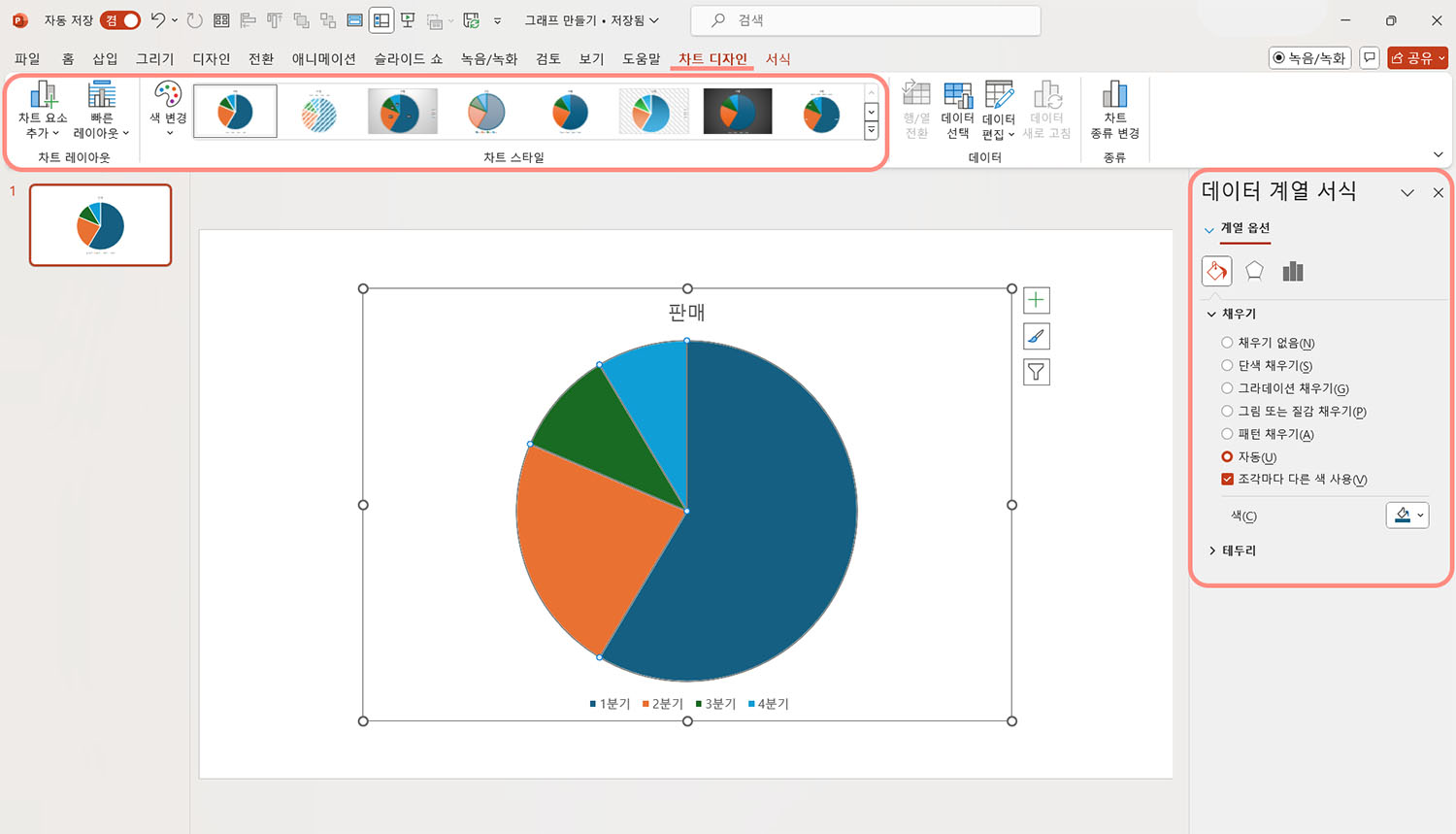The image size is (1456, 834).
Task: Switch to the Format (서식) tab
Action: click(778, 58)
